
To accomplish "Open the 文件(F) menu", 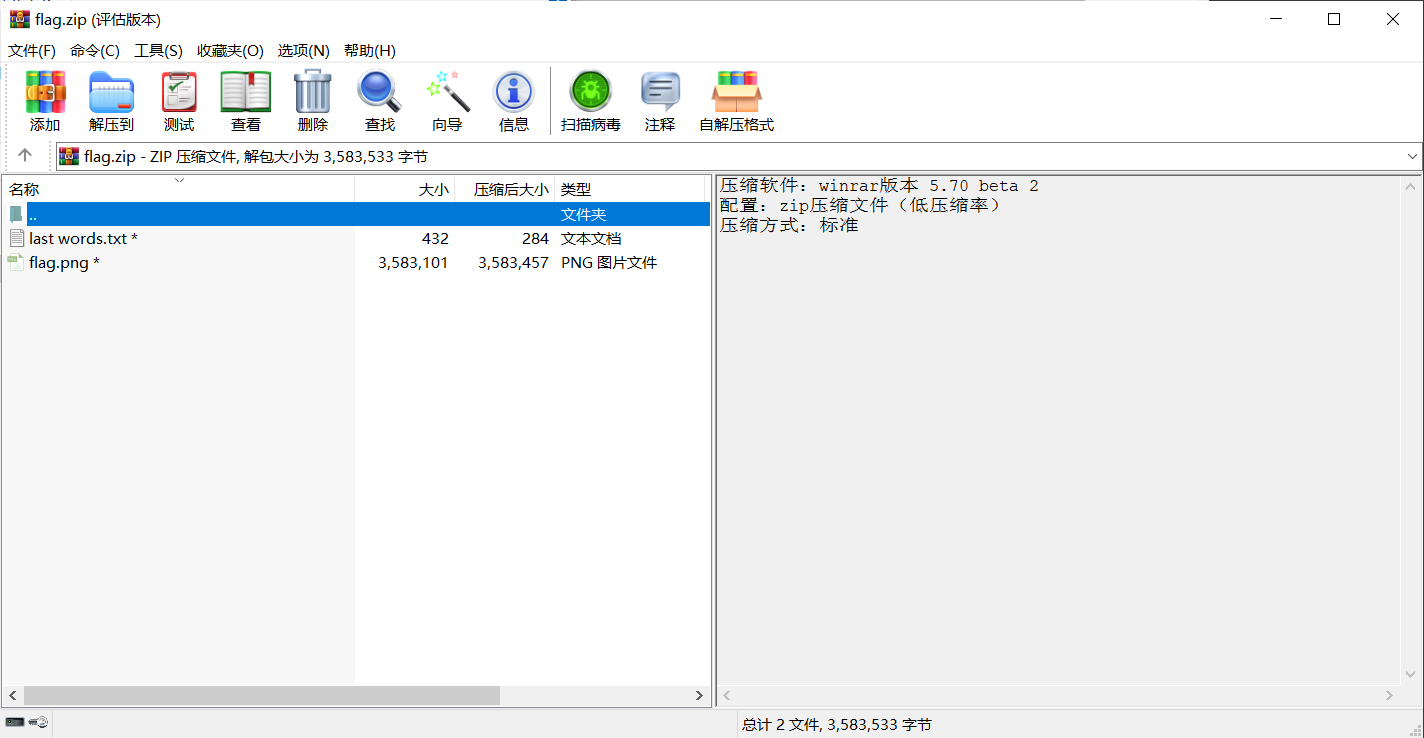I will click(32, 51).
